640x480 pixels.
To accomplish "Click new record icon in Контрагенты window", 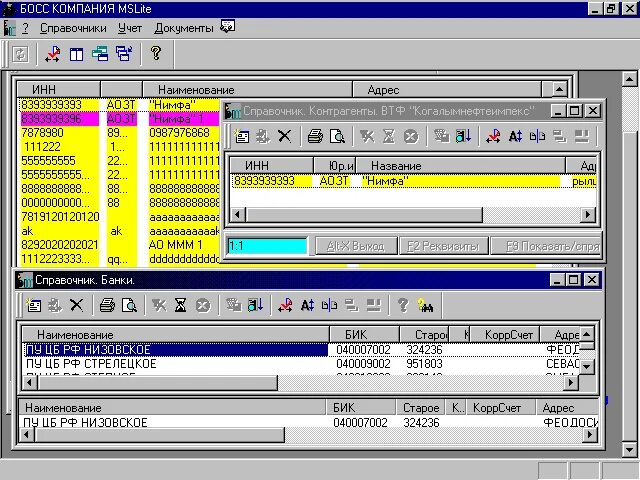I will pos(241,136).
